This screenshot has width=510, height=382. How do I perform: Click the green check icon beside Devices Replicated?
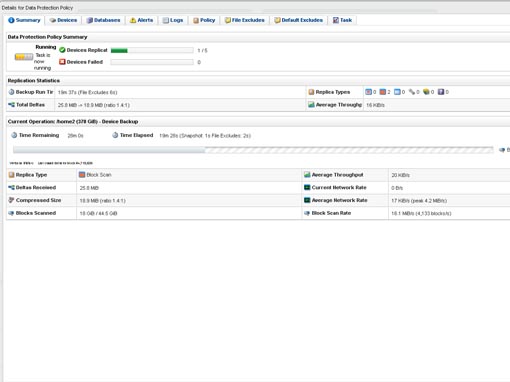[x=62, y=50]
